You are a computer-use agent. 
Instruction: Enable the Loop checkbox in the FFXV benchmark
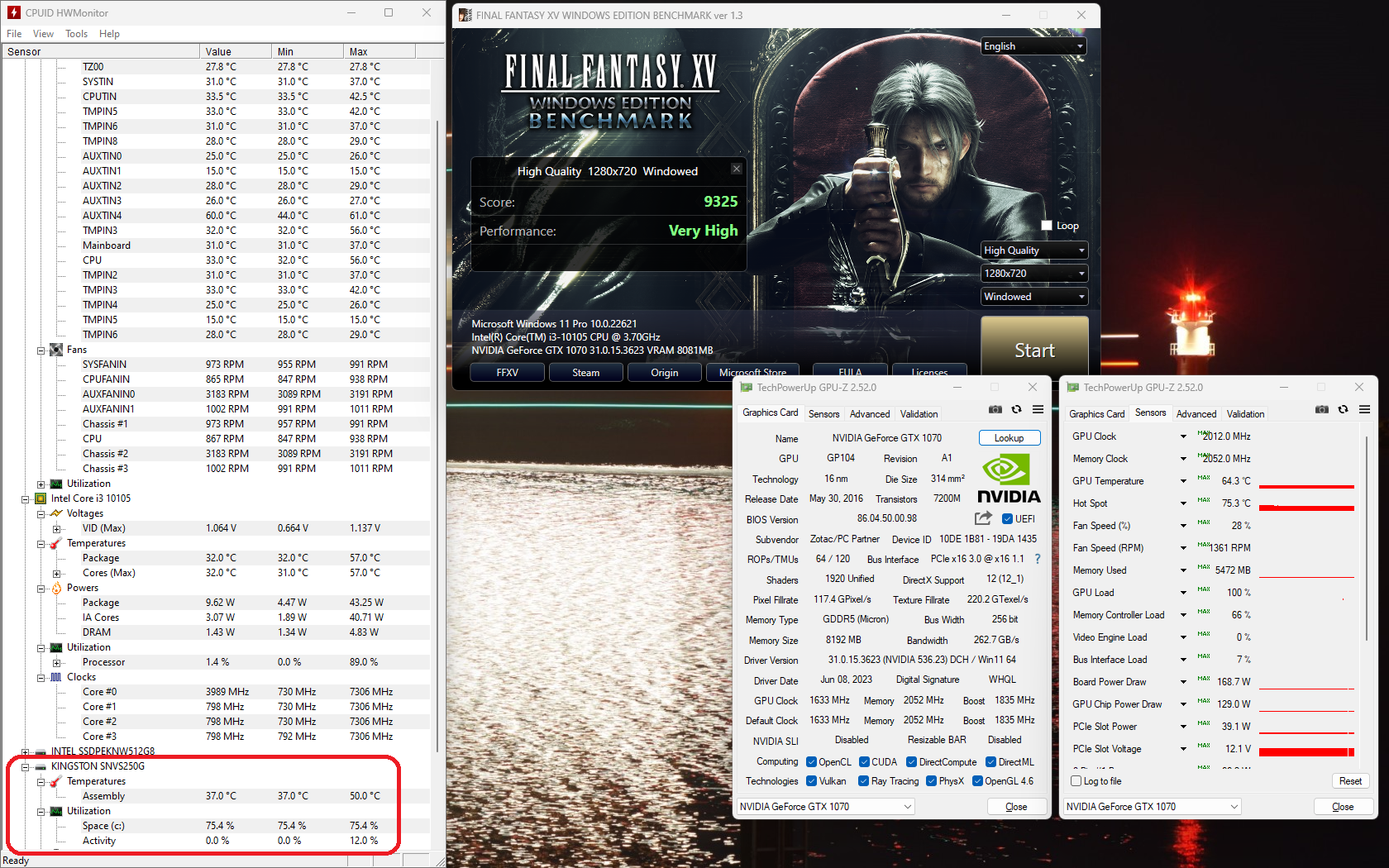(1046, 225)
